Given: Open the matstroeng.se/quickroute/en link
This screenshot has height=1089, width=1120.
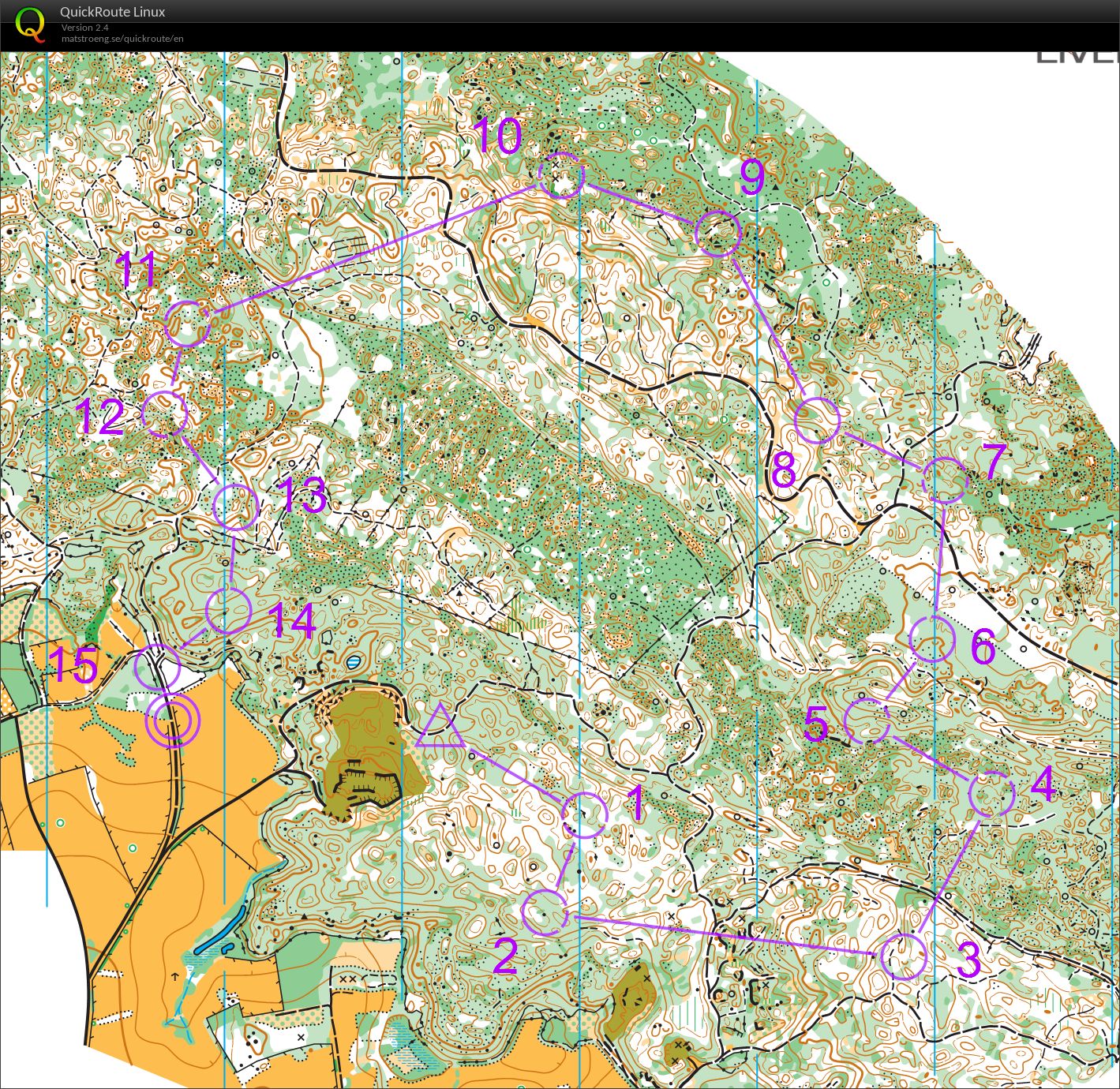Looking at the screenshot, I should (x=122, y=38).
